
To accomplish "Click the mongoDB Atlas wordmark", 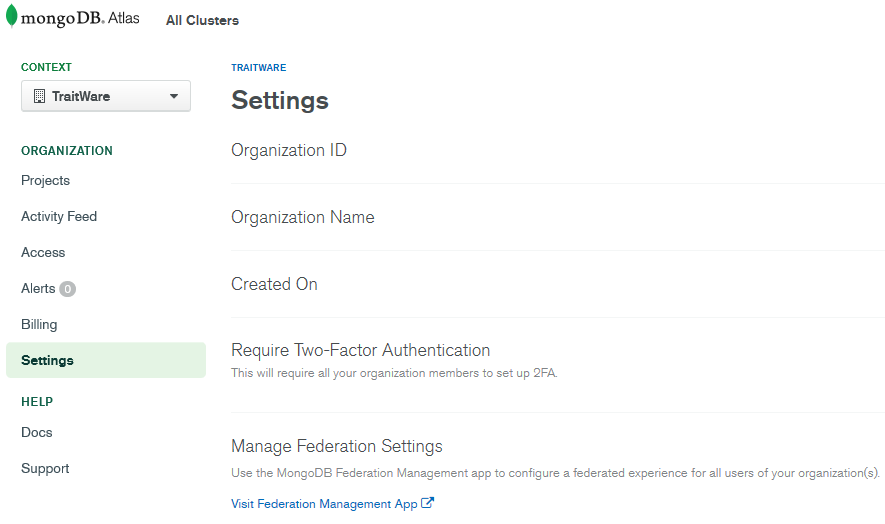I will (80, 18).
